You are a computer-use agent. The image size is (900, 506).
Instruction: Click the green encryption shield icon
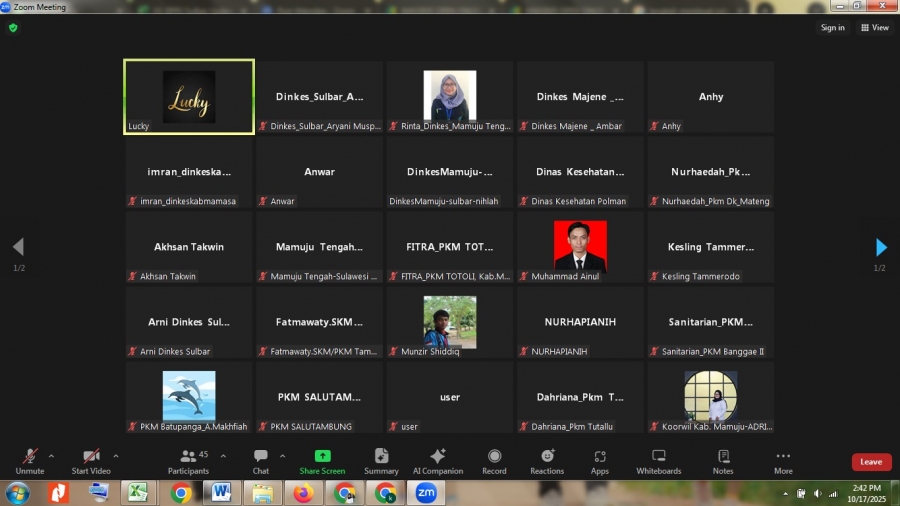(13, 28)
